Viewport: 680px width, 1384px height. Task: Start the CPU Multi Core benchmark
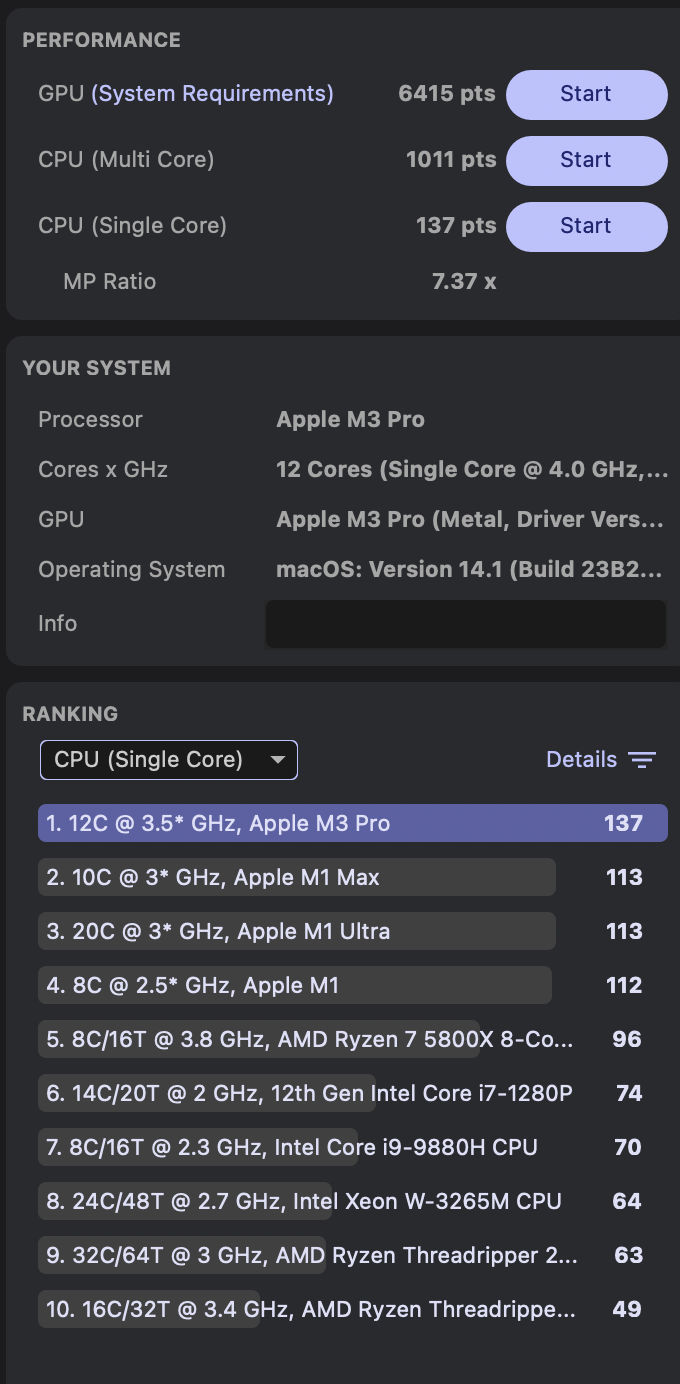(586, 160)
